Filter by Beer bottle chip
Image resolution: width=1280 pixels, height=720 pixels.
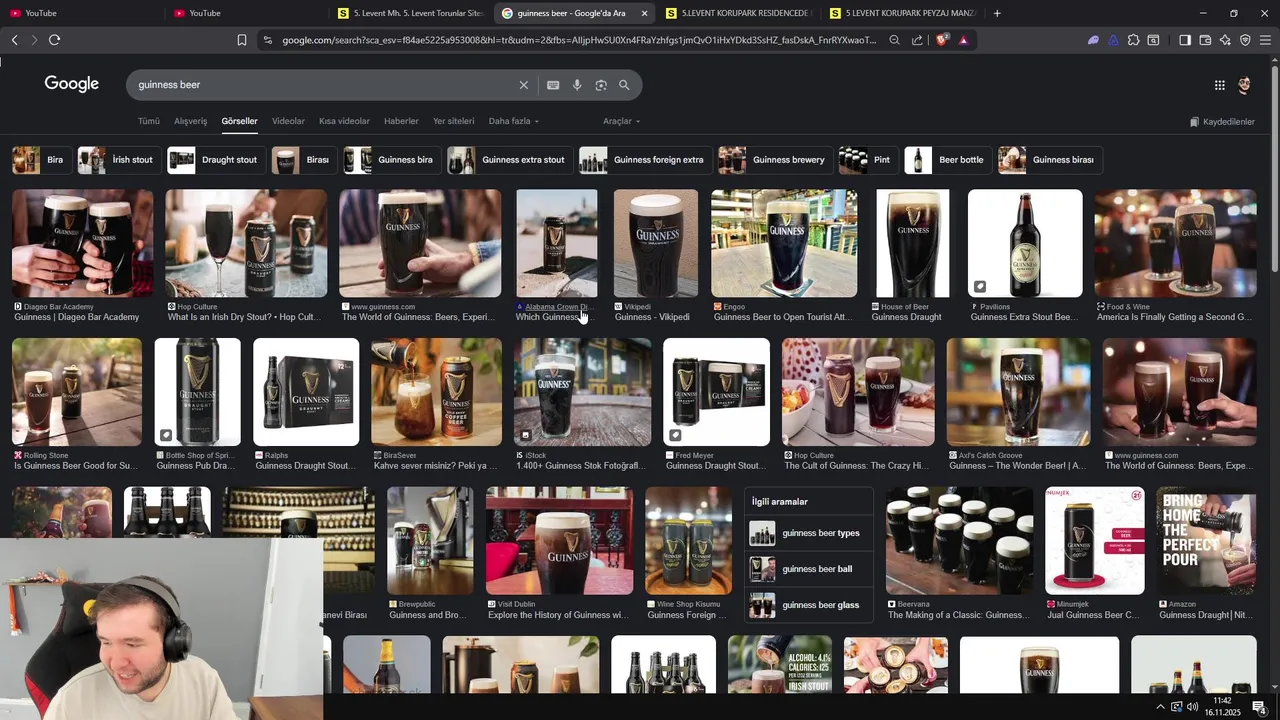click(x=947, y=160)
